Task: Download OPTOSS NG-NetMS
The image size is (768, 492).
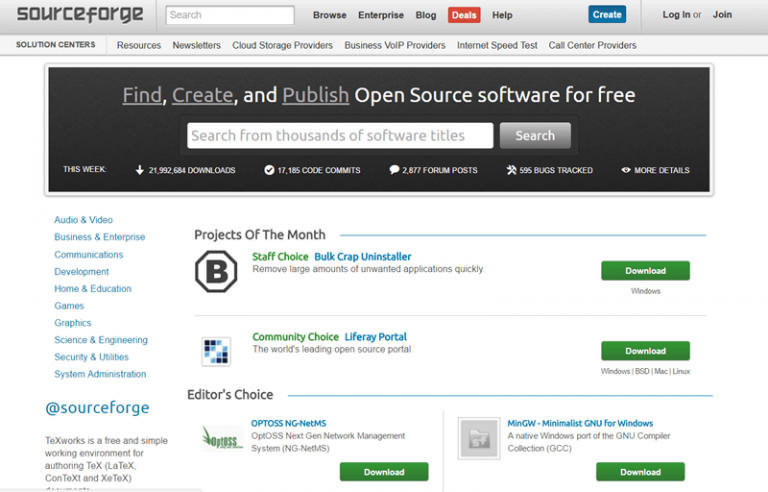Action: (x=384, y=472)
